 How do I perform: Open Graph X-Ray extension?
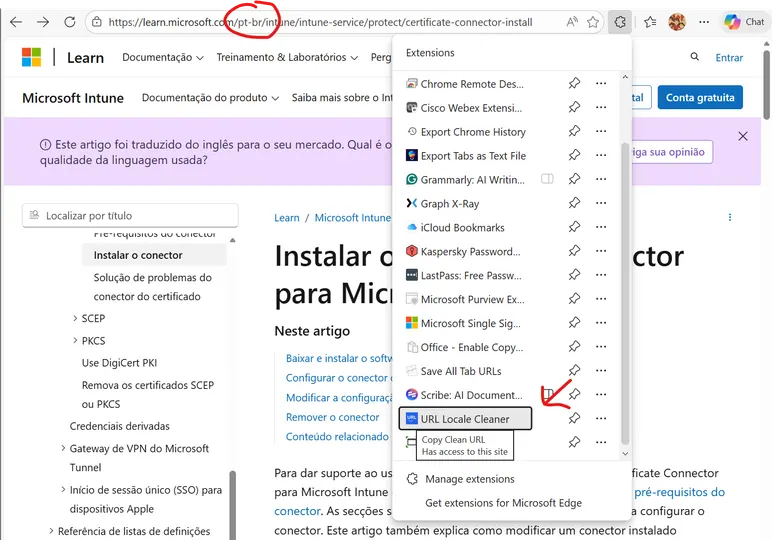pyautogui.click(x=443, y=203)
